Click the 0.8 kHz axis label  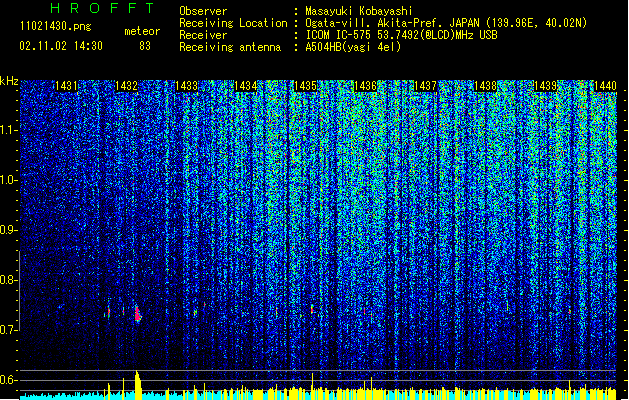click(9, 280)
